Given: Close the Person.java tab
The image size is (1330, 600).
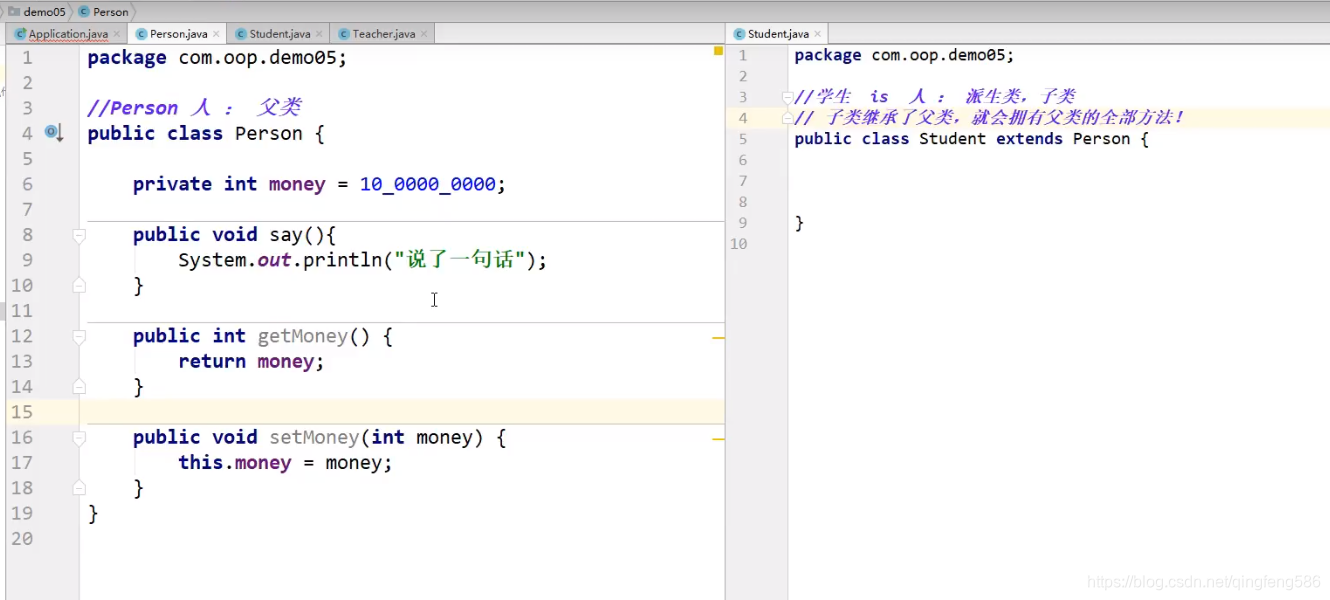Looking at the screenshot, I should point(216,34).
